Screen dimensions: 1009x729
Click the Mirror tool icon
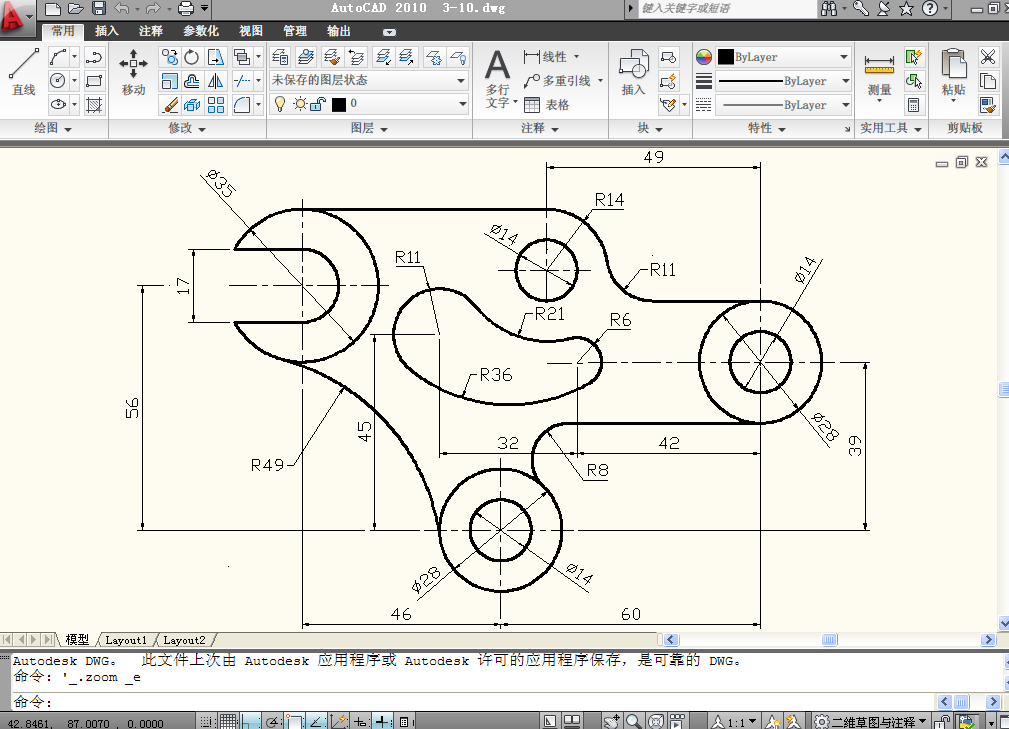[216, 81]
